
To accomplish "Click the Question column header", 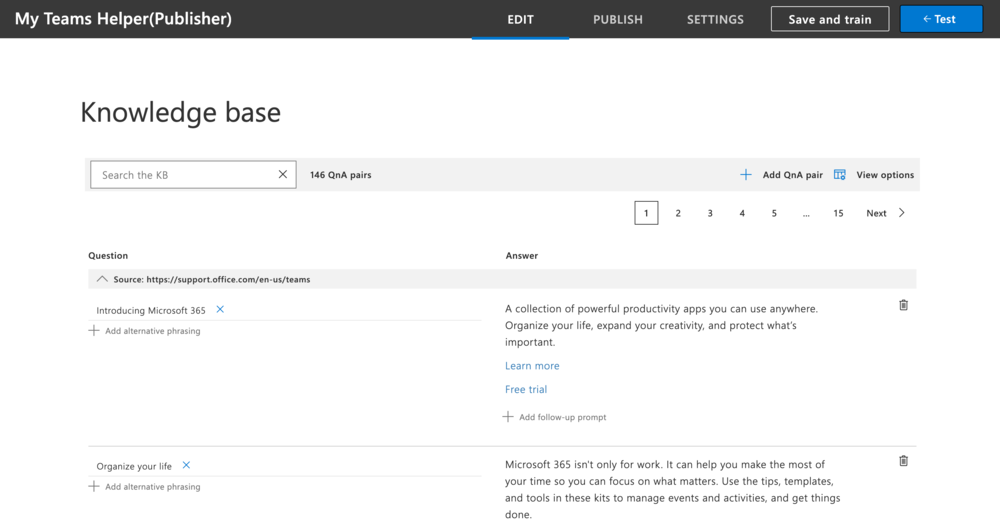I will (x=108, y=255).
